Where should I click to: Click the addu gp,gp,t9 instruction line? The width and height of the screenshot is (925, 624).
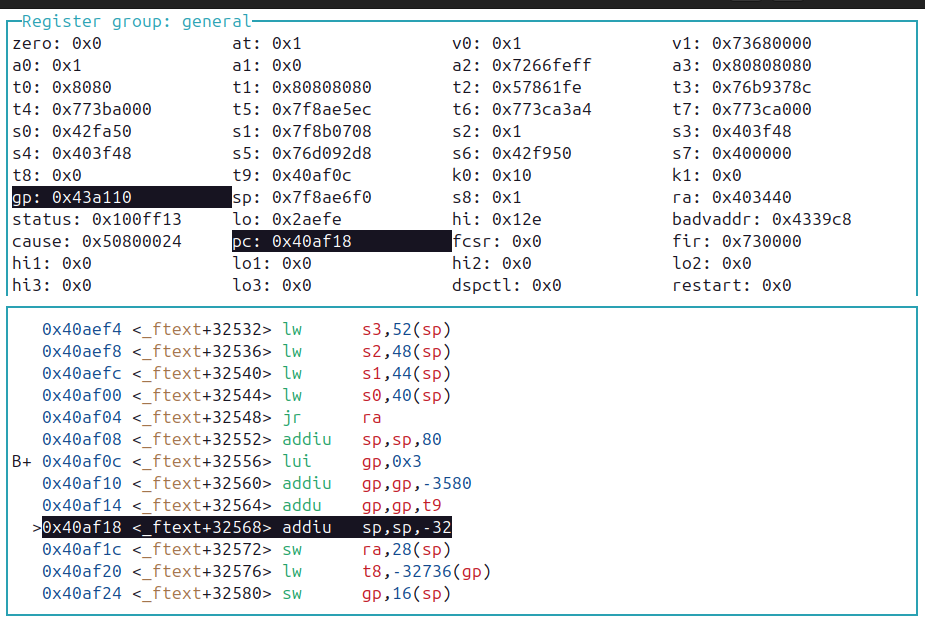pos(242,505)
